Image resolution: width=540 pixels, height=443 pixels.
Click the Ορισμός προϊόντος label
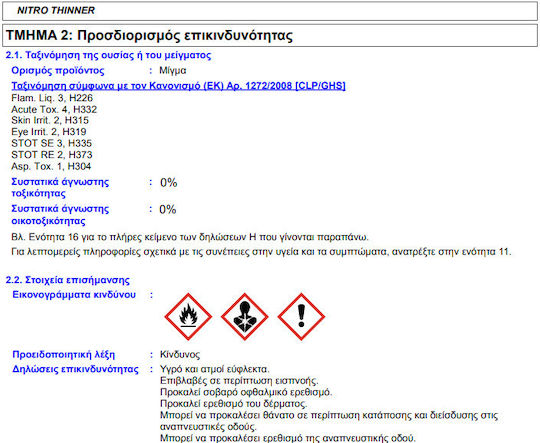pyautogui.click(x=58, y=71)
